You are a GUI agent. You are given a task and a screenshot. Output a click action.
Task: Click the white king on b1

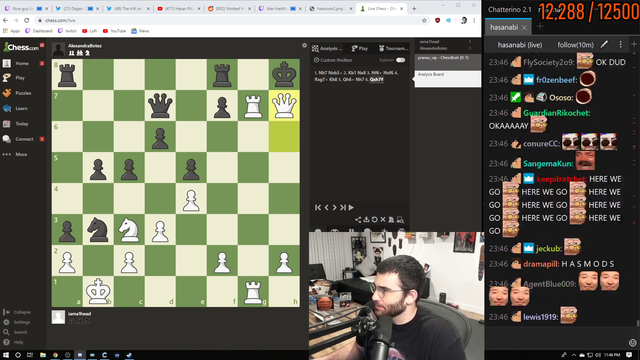click(x=98, y=291)
